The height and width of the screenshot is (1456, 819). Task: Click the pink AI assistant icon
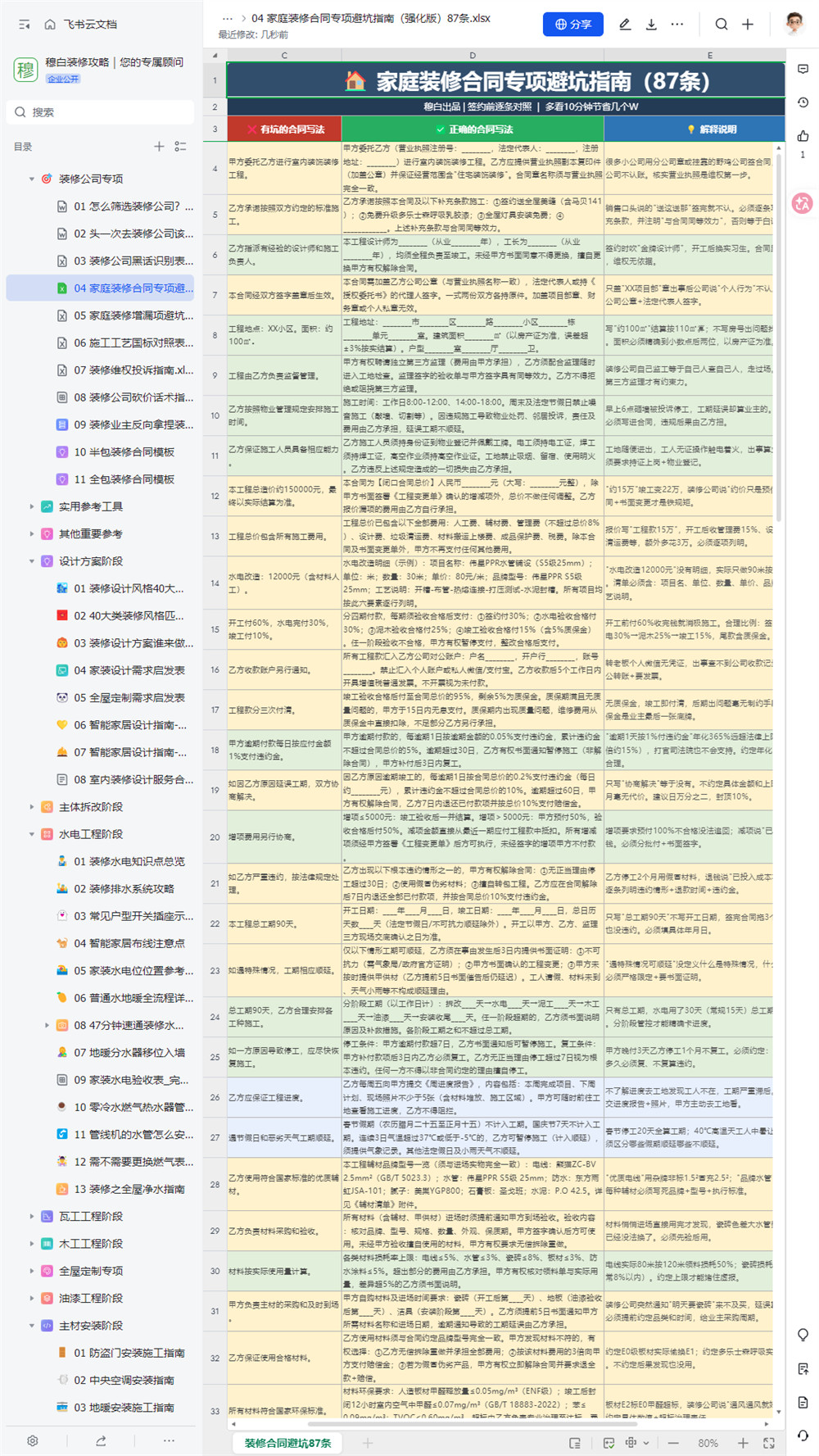pos(803,203)
